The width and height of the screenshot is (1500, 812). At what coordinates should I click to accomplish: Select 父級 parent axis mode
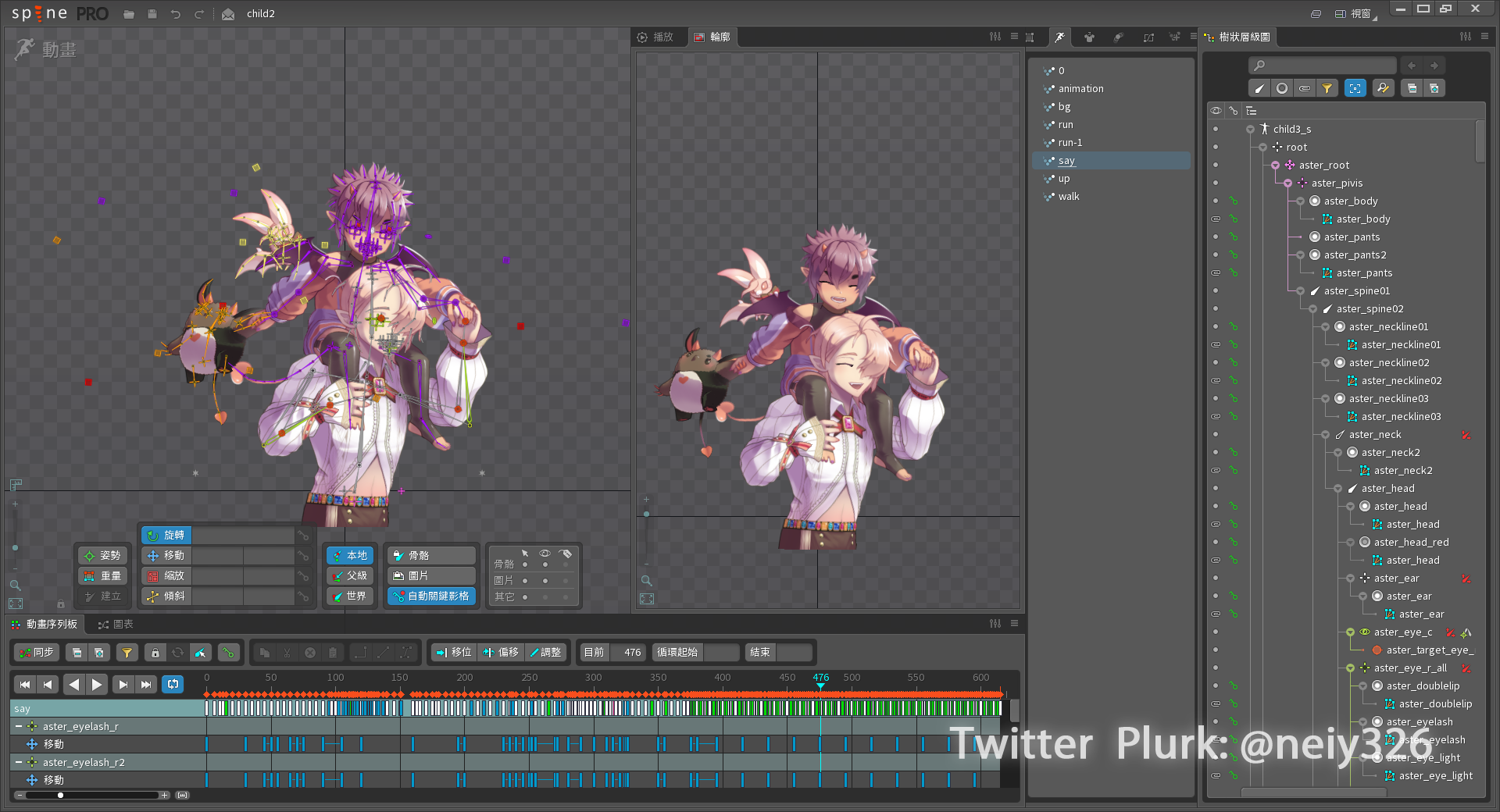click(x=349, y=576)
